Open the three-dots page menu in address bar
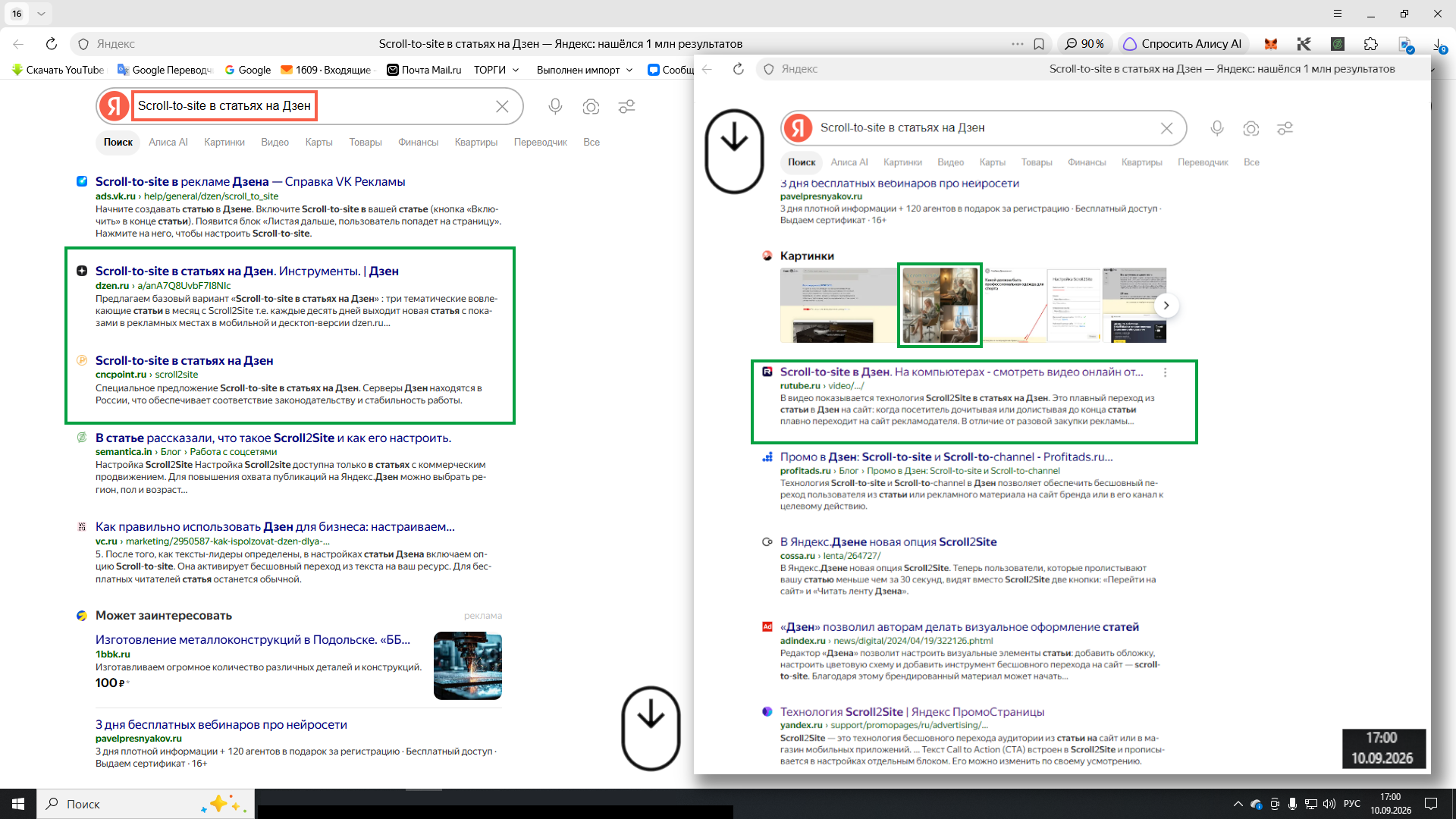Image resolution: width=1456 pixels, height=819 pixels. click(x=1018, y=44)
